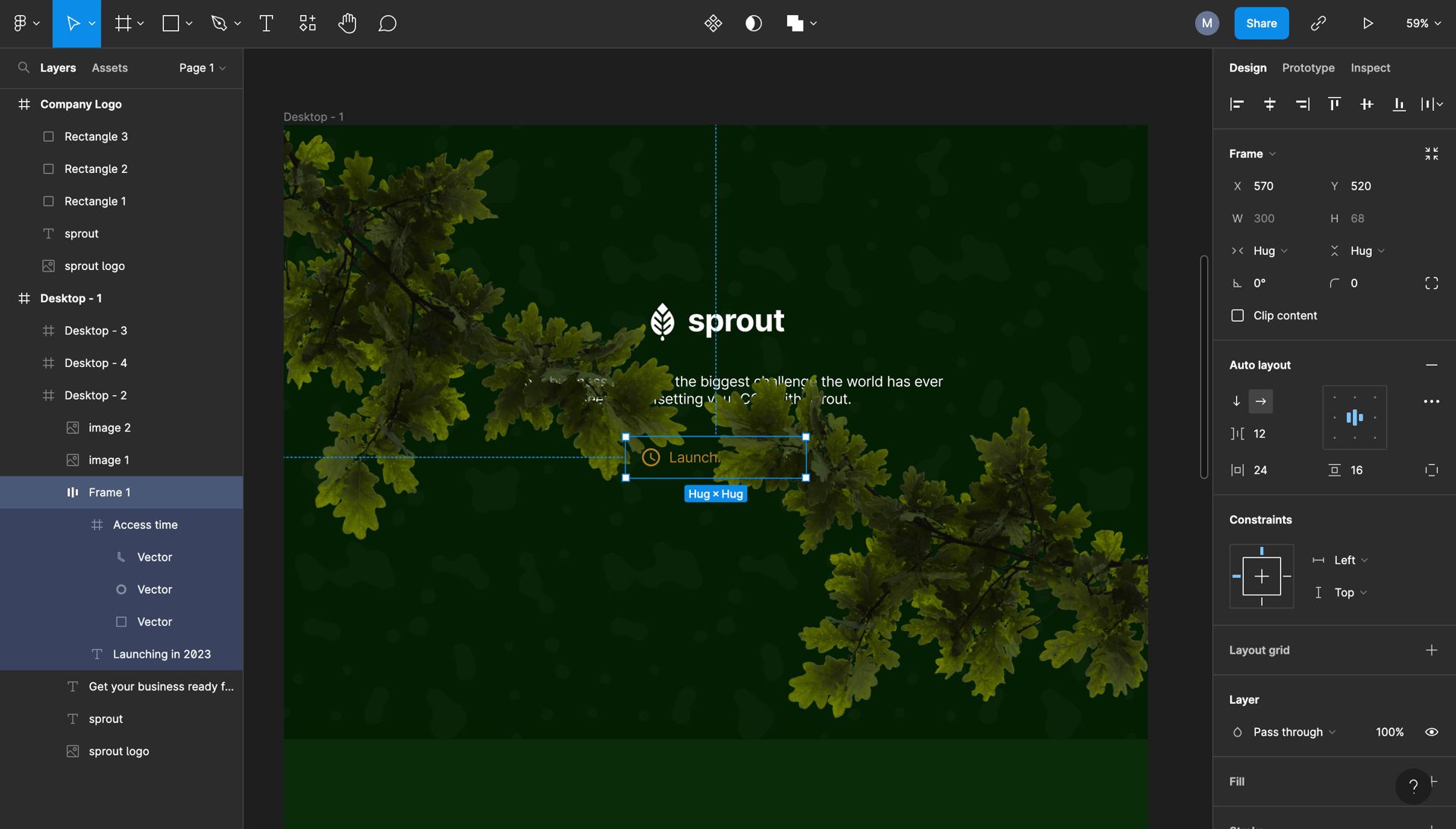
Task: Select the Rectangle 3 layer
Action: 121,137
